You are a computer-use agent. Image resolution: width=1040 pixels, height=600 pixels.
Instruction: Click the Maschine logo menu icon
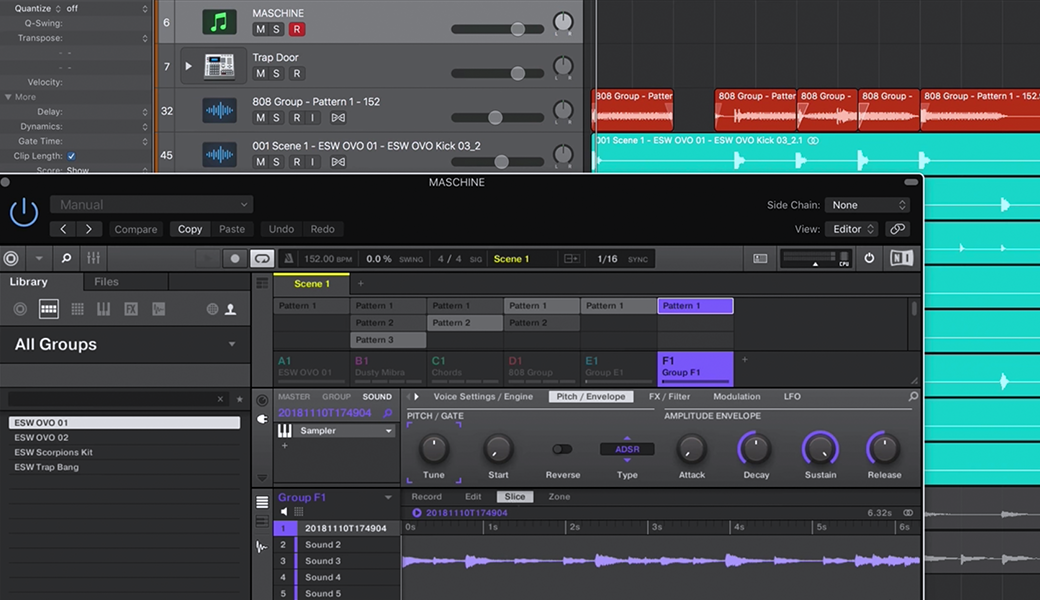point(11,259)
